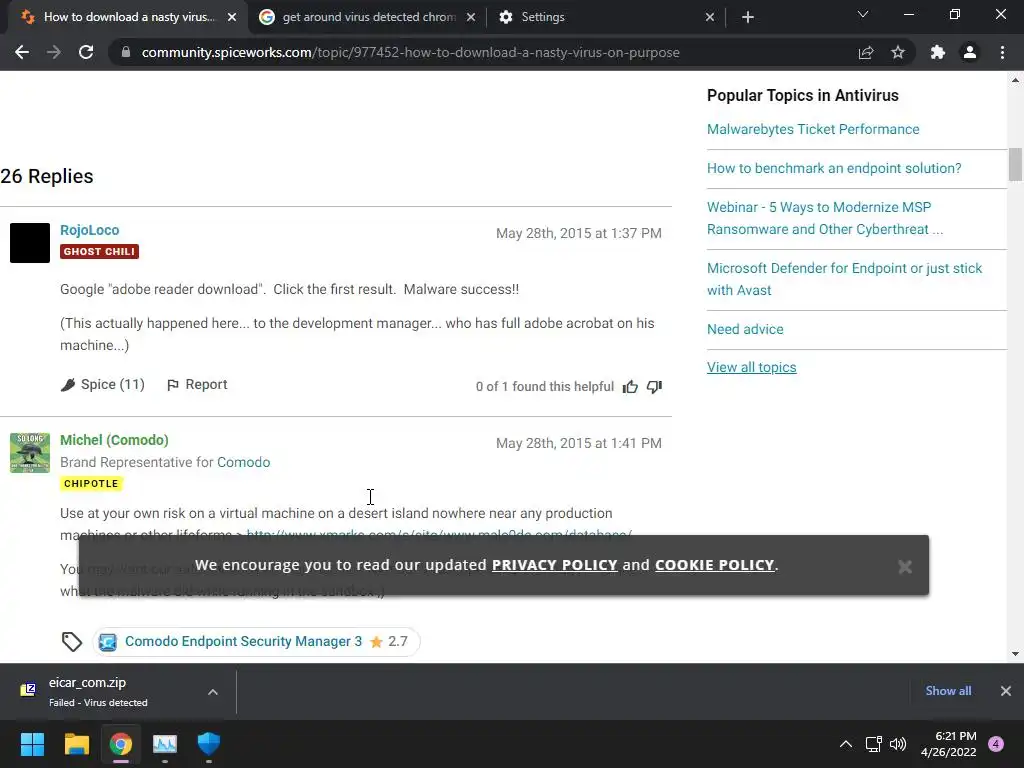Screen dimensions: 1024x768
Task: Close the Google search tab
Action: 471,17
